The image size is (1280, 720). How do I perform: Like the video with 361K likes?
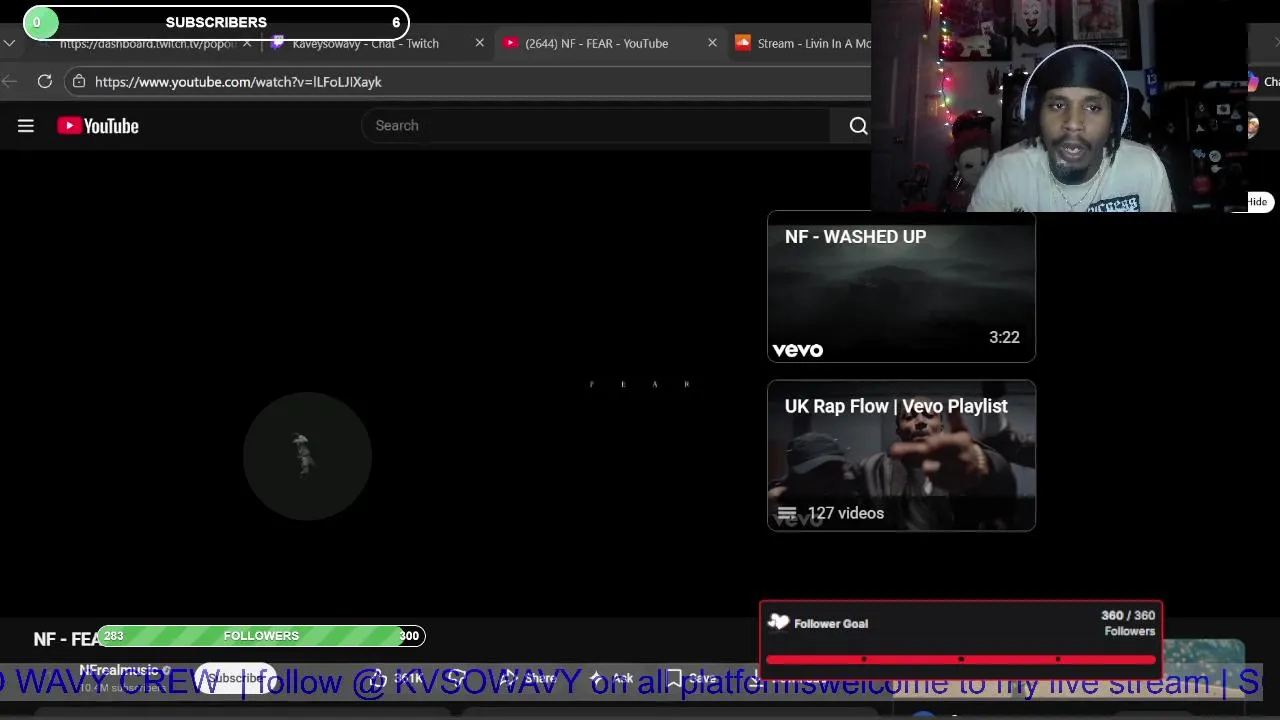click(397, 678)
